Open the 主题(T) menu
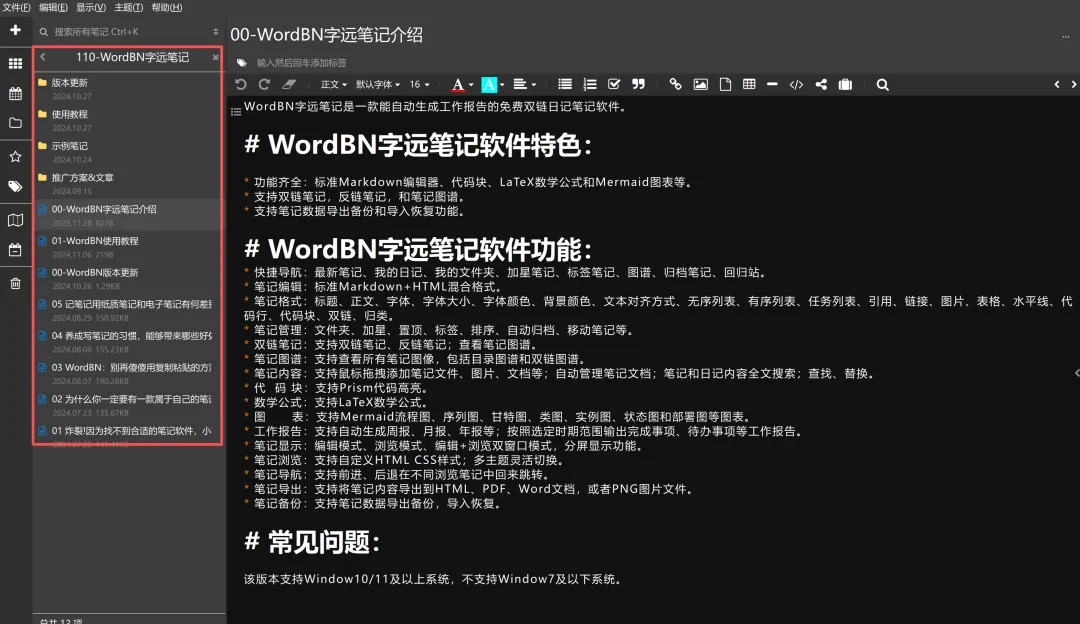Viewport: 1080px width, 624px height. pyautogui.click(x=128, y=8)
